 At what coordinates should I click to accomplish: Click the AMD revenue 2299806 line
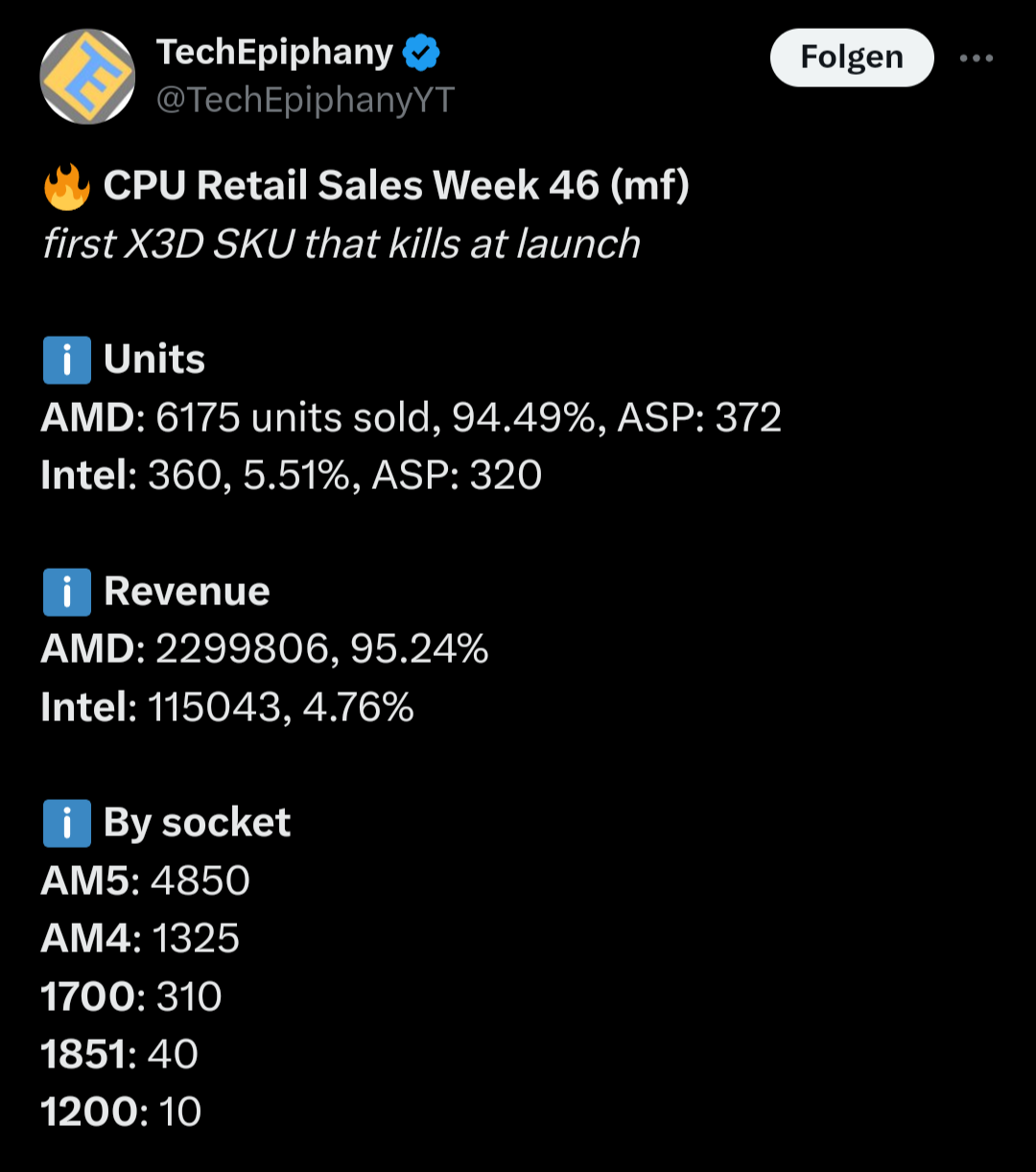click(265, 650)
